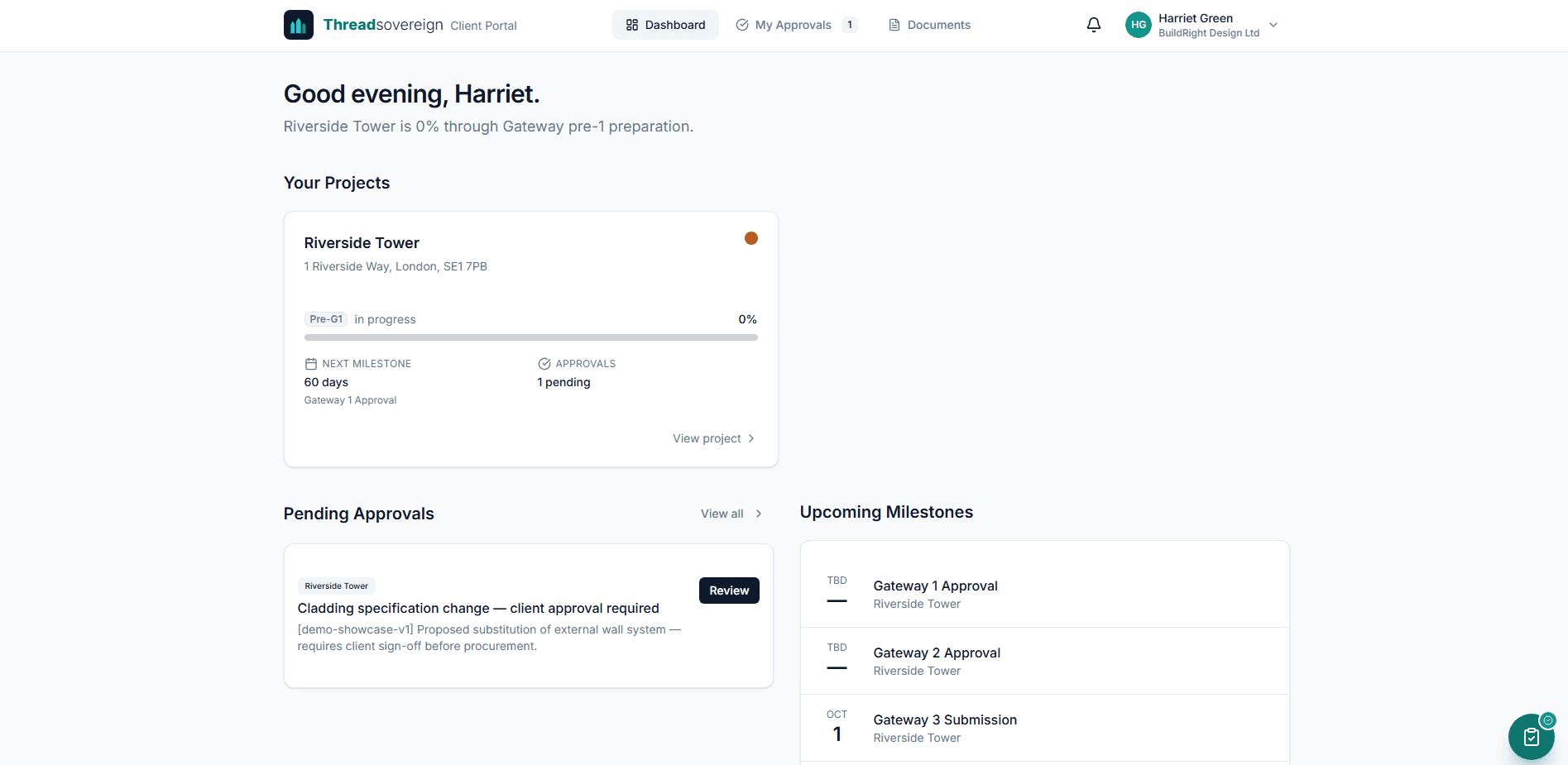Click the project address 1 Riverside Way
Image resolution: width=1568 pixels, height=765 pixels.
(x=396, y=266)
